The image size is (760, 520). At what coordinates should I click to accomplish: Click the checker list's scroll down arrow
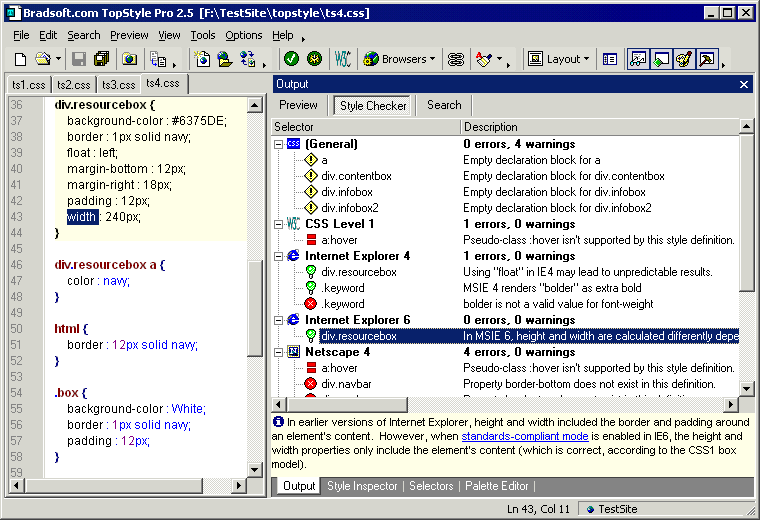pos(746,388)
